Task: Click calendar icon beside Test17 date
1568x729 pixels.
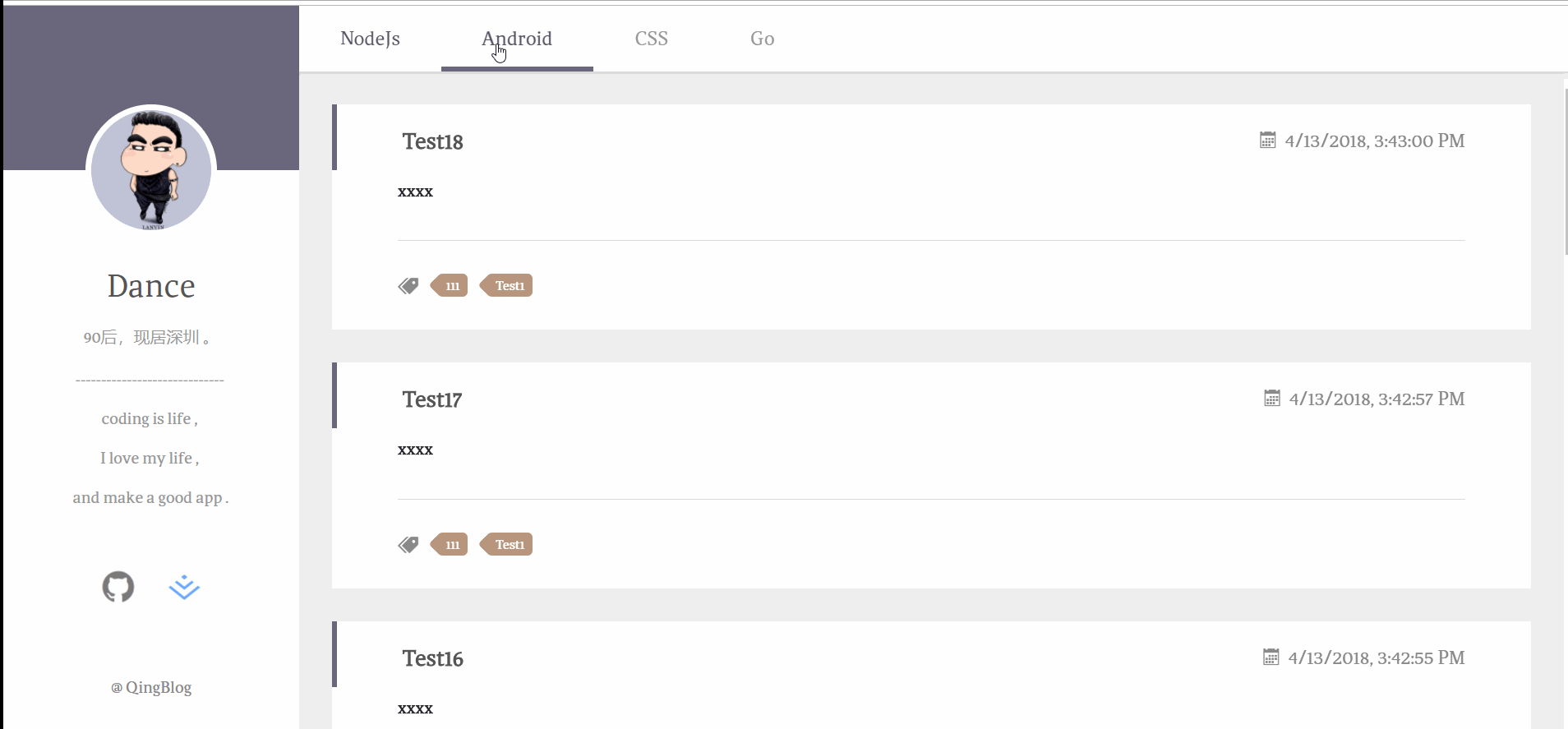Action: (x=1272, y=399)
